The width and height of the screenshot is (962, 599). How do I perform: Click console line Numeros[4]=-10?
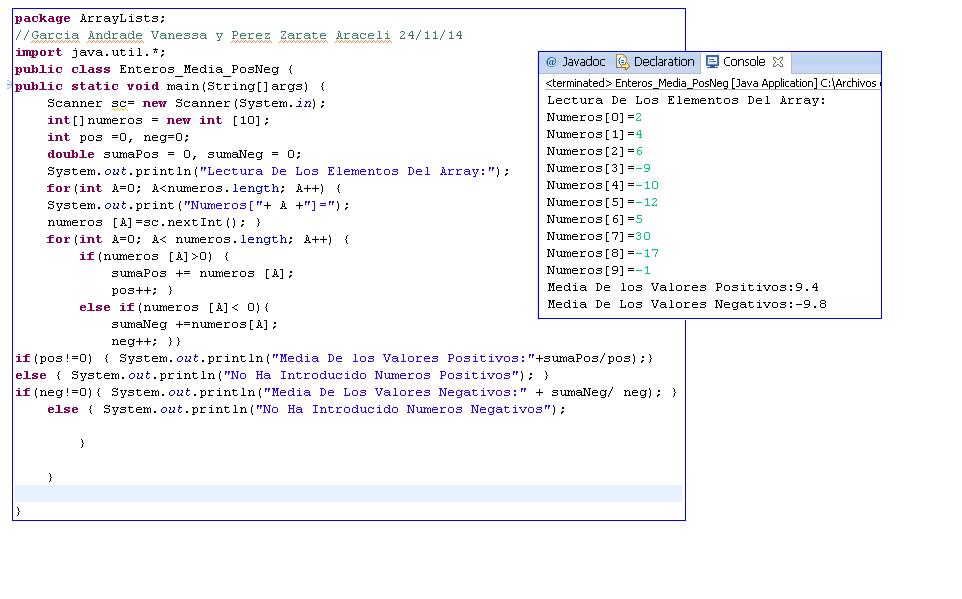click(x=602, y=185)
